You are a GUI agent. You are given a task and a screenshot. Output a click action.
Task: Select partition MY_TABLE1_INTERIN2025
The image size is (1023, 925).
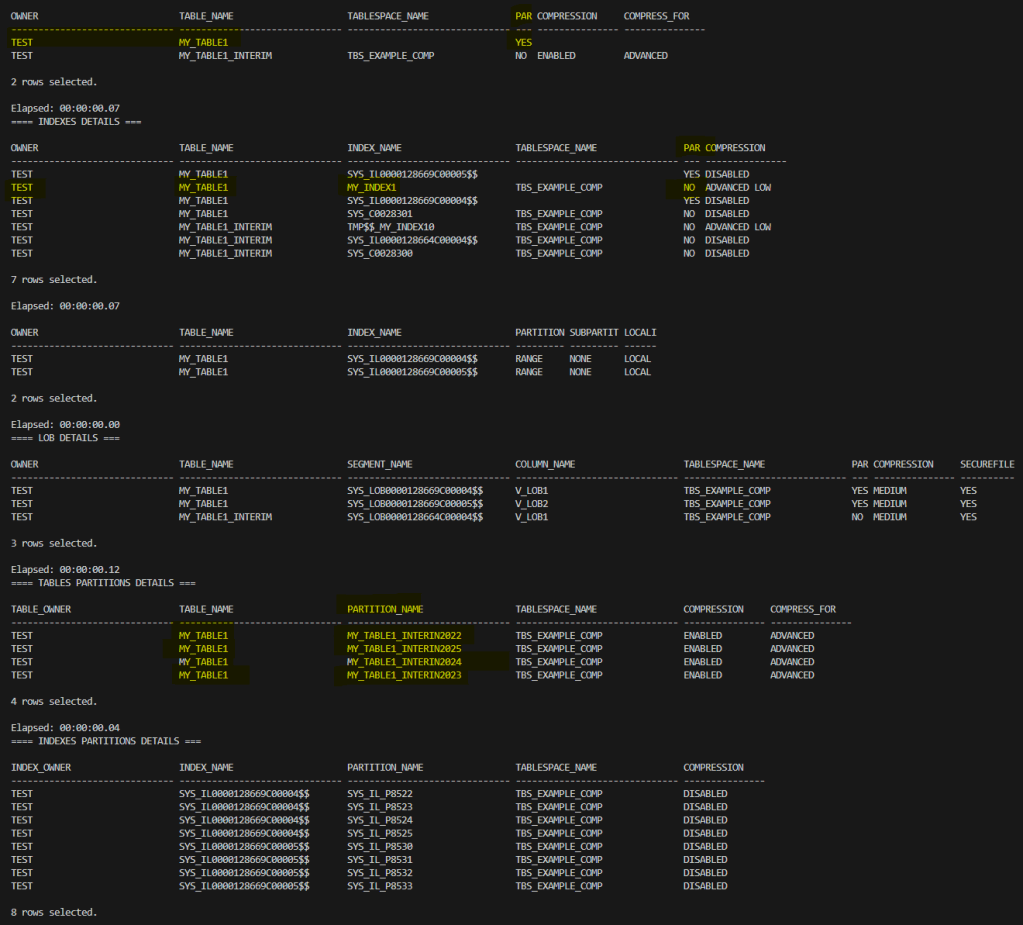pos(408,649)
